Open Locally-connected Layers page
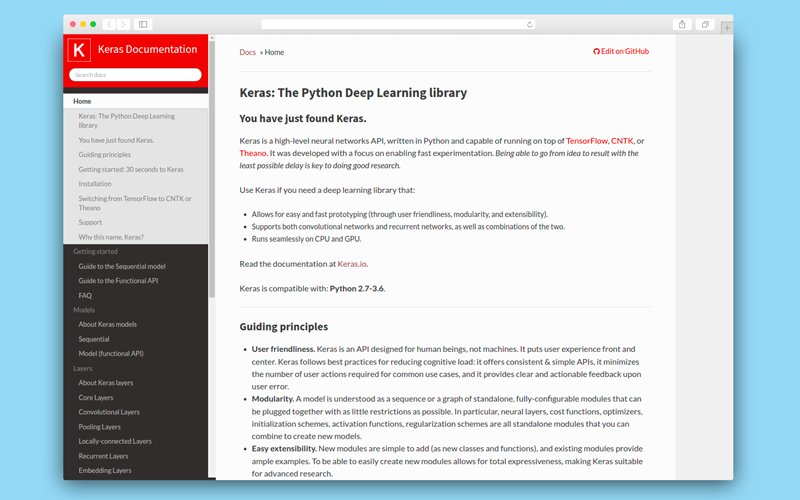Screen dimensions: 800x500 coord(115,441)
